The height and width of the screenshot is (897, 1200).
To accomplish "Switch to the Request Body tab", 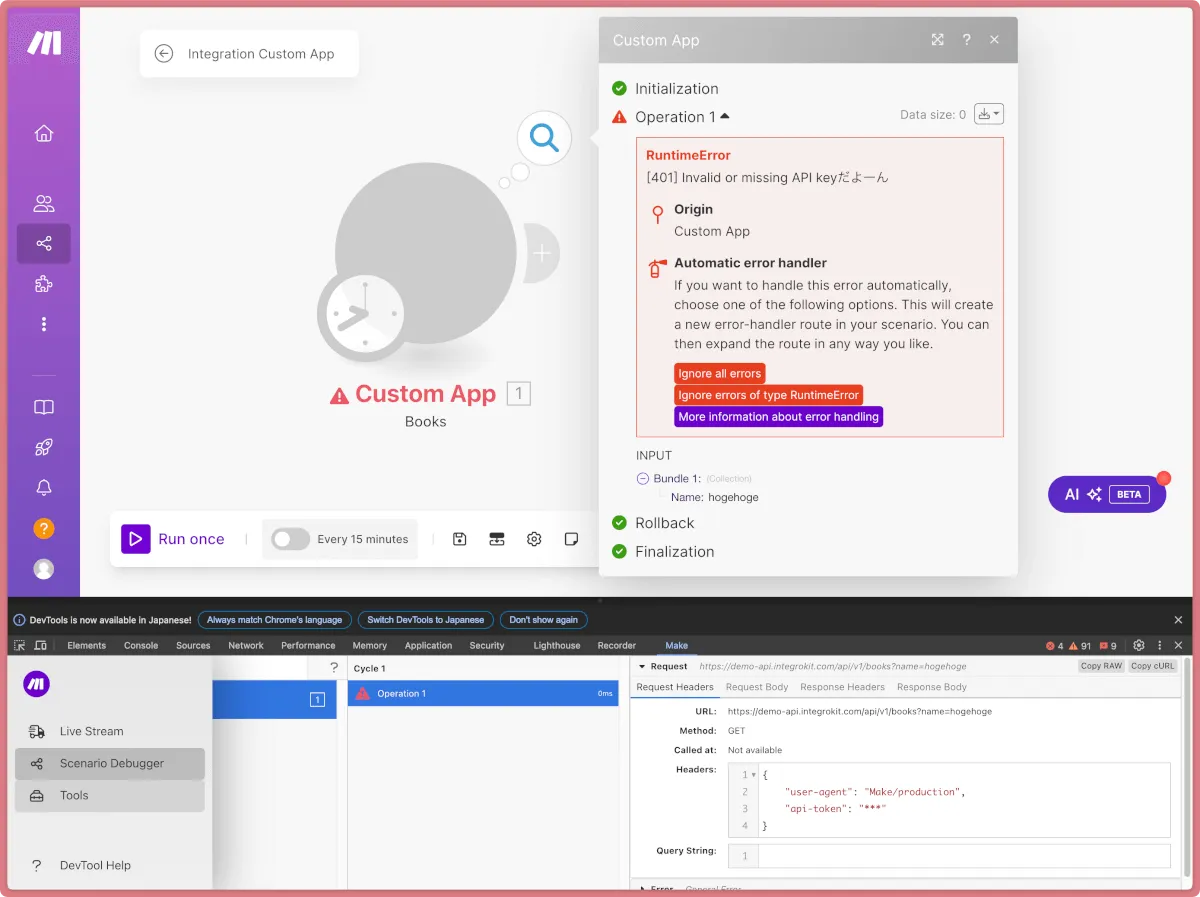I will coord(757,687).
